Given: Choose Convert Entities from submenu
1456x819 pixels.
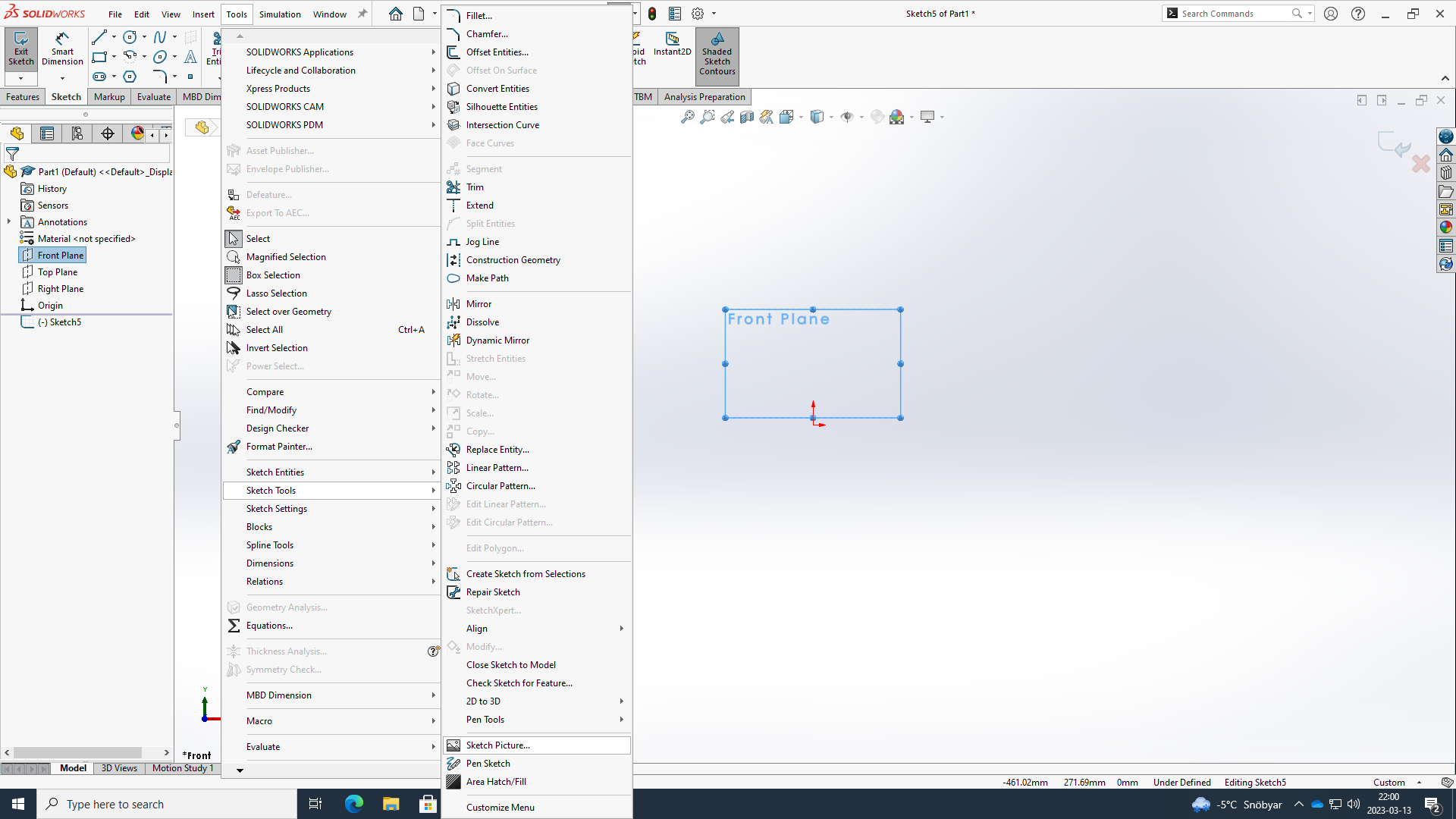Looking at the screenshot, I should [x=497, y=89].
